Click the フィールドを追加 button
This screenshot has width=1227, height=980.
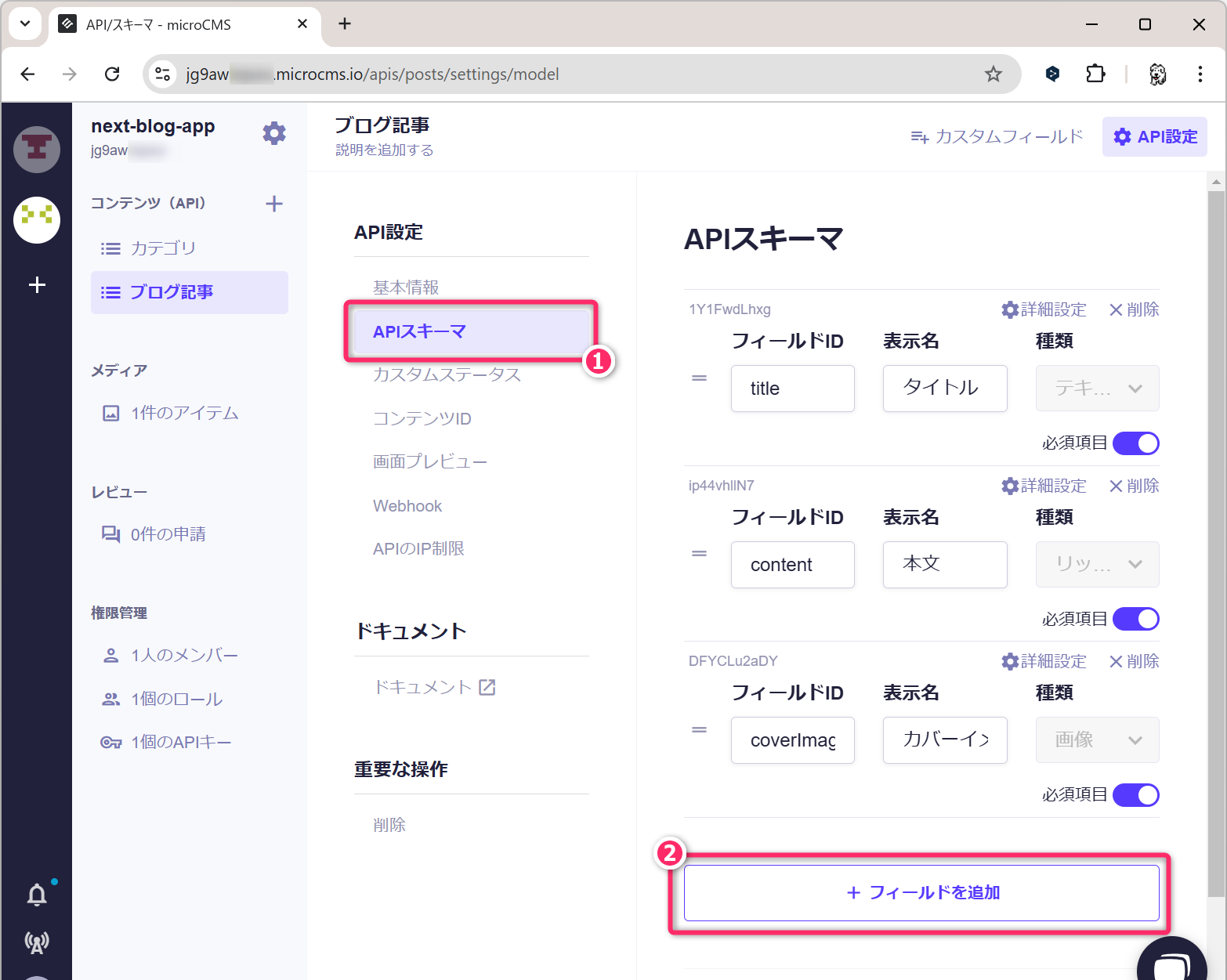[921, 893]
